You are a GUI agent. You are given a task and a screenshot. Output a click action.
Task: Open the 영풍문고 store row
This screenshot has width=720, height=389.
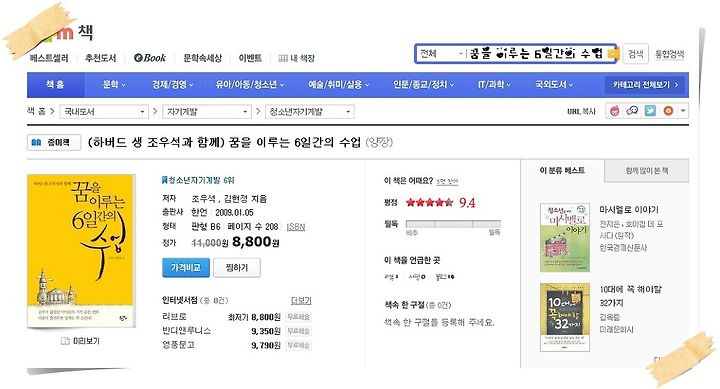pos(236,345)
